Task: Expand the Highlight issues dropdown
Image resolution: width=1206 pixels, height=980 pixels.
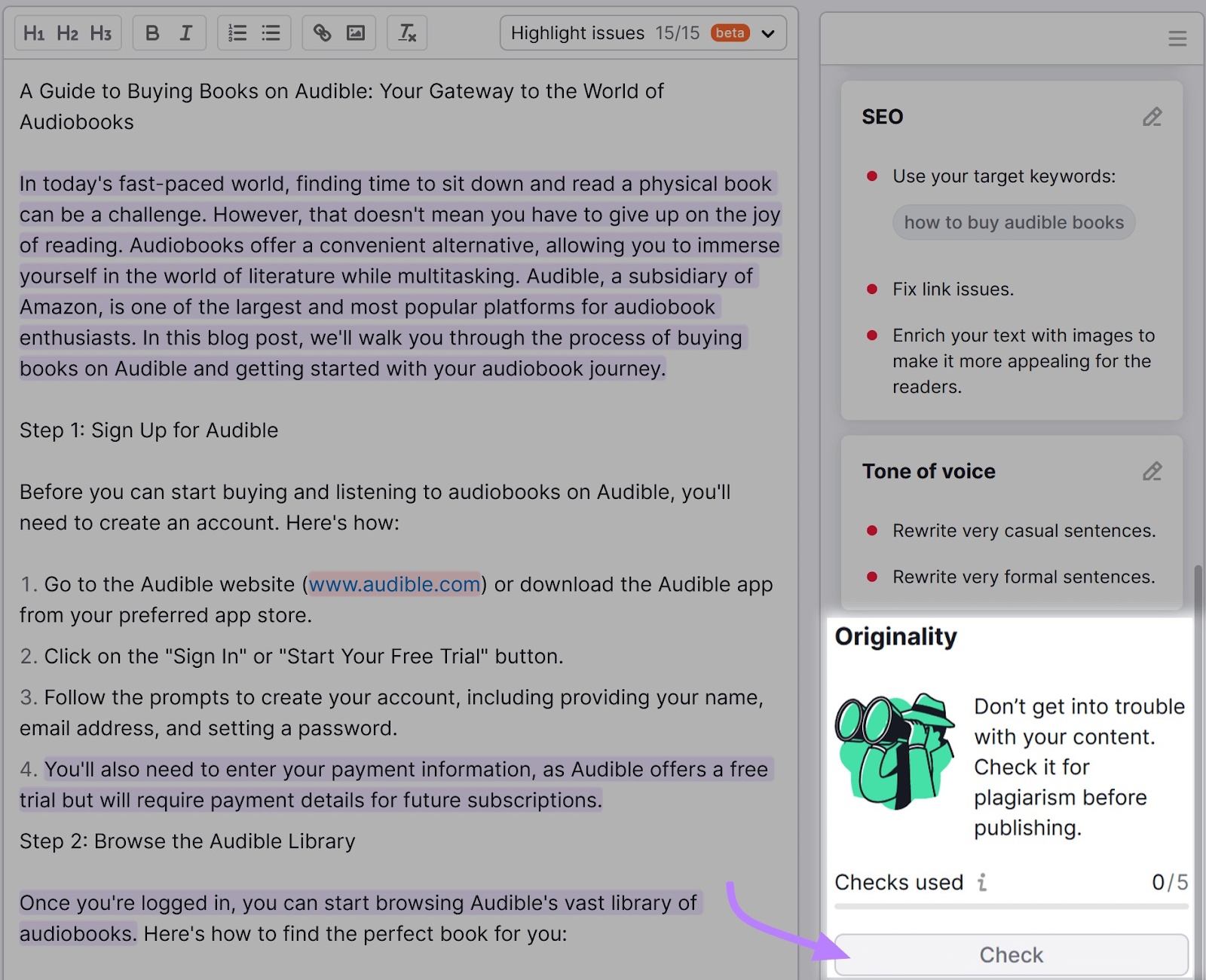Action: click(x=767, y=33)
